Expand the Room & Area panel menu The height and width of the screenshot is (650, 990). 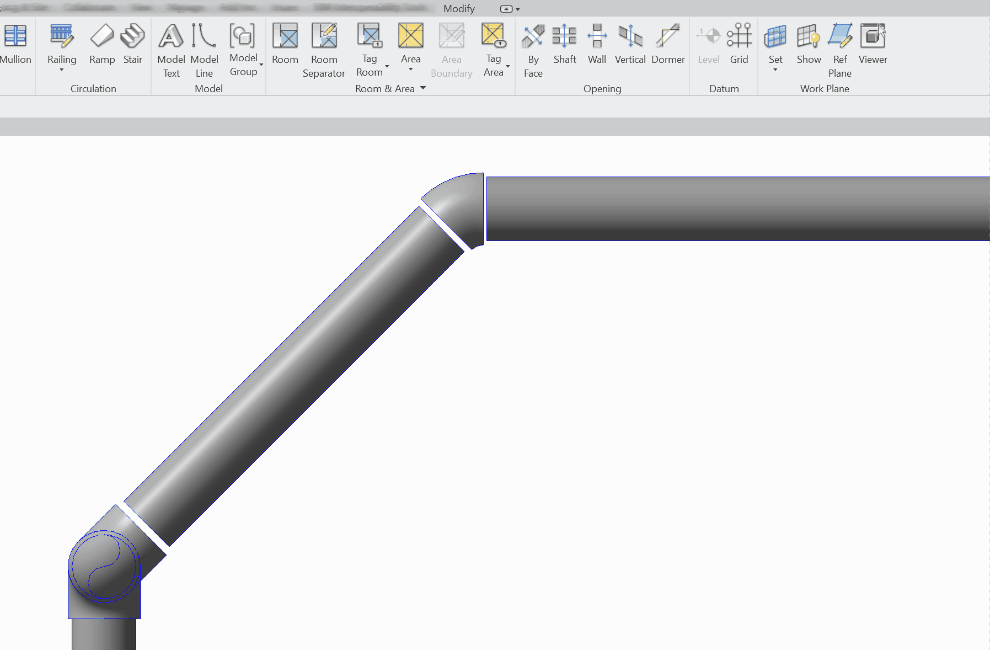tap(422, 88)
